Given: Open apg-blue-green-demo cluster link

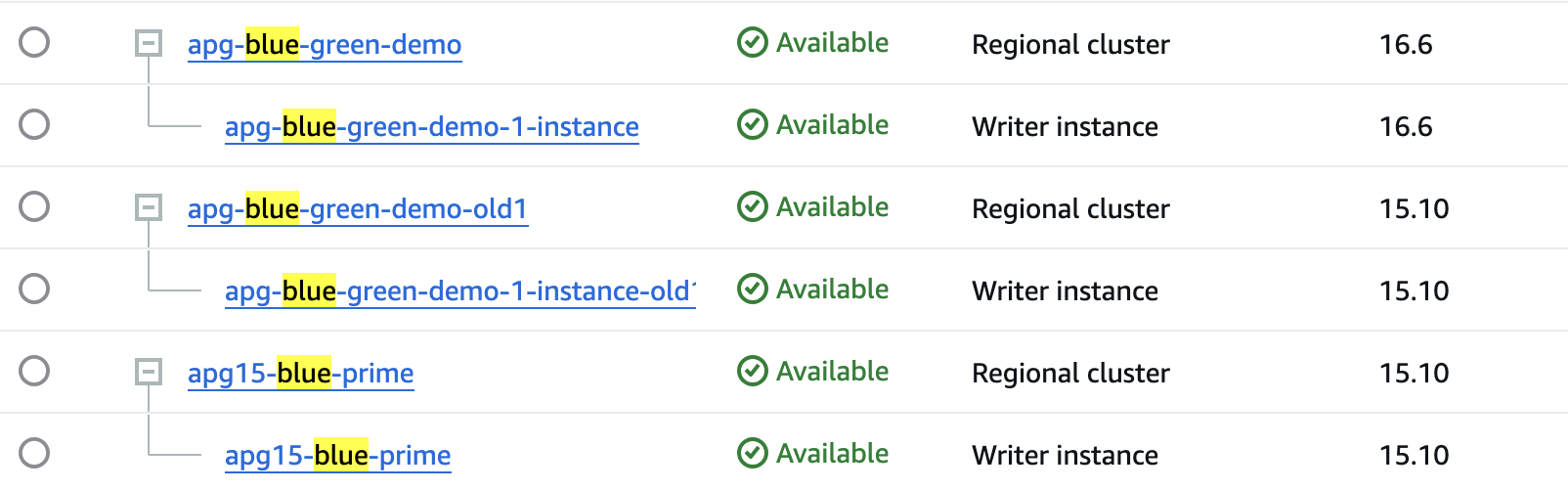Looking at the screenshot, I should click(x=325, y=45).
